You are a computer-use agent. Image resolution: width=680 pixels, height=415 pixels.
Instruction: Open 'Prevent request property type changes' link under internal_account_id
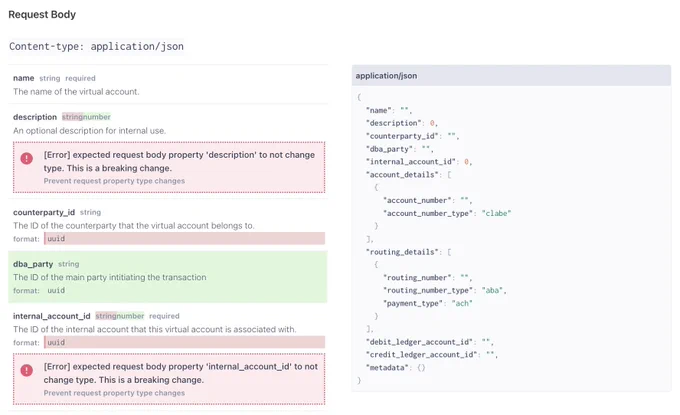click(x=114, y=393)
